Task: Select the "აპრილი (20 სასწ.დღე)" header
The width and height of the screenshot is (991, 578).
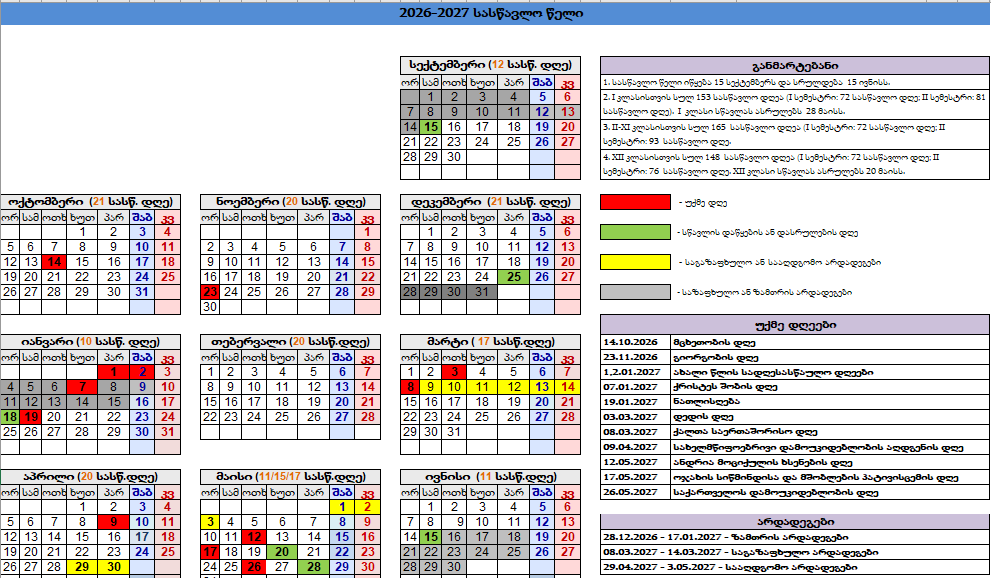Action: point(90,477)
